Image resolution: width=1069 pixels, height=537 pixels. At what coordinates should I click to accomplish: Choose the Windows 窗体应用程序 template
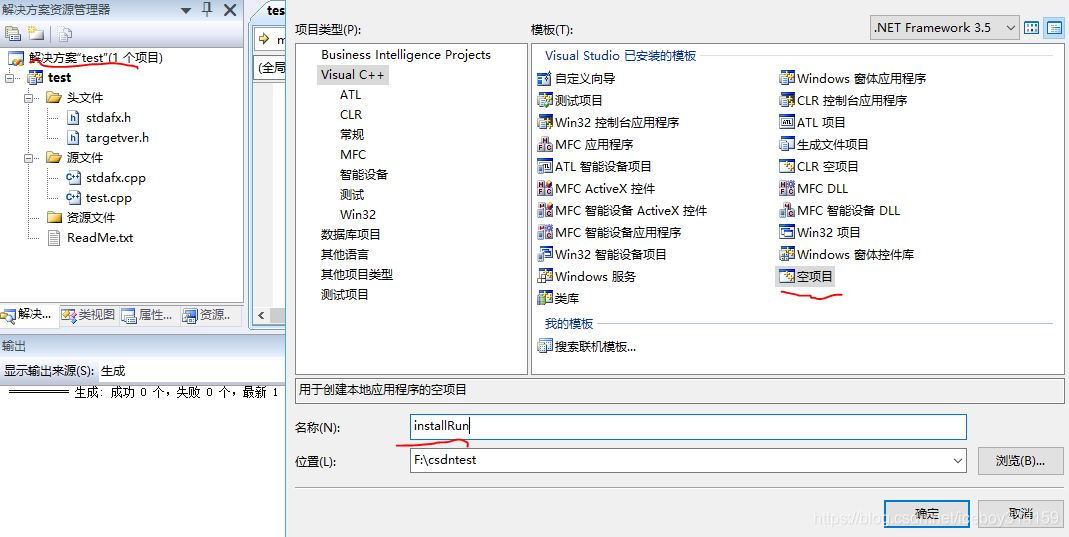click(852, 78)
